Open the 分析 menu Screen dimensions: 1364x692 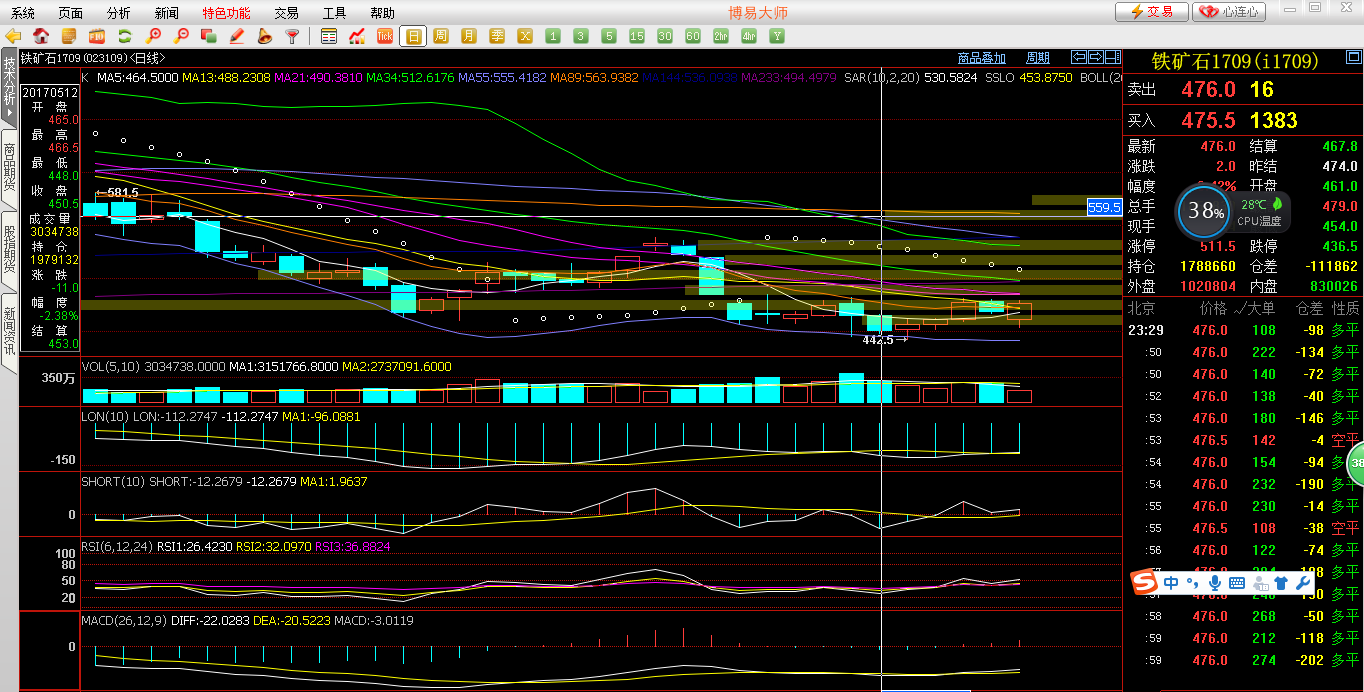(119, 13)
